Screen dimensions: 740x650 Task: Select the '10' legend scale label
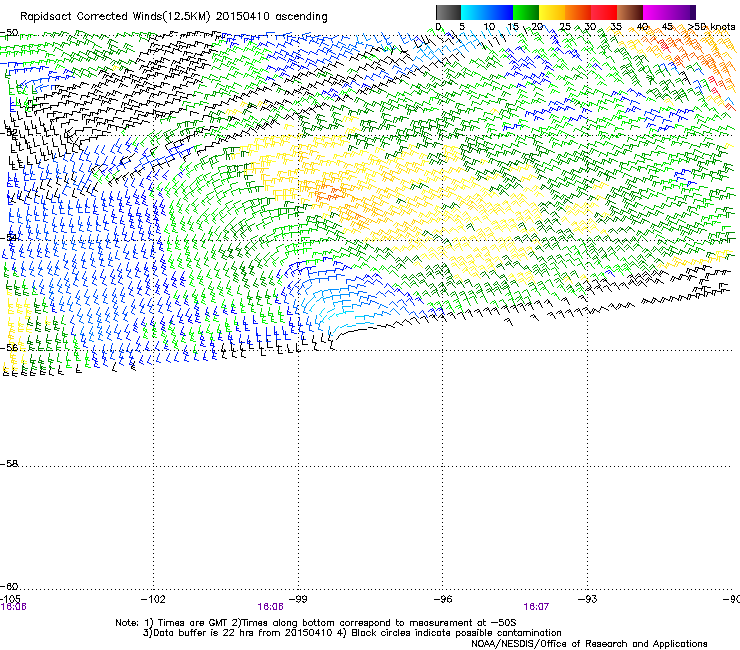click(489, 27)
